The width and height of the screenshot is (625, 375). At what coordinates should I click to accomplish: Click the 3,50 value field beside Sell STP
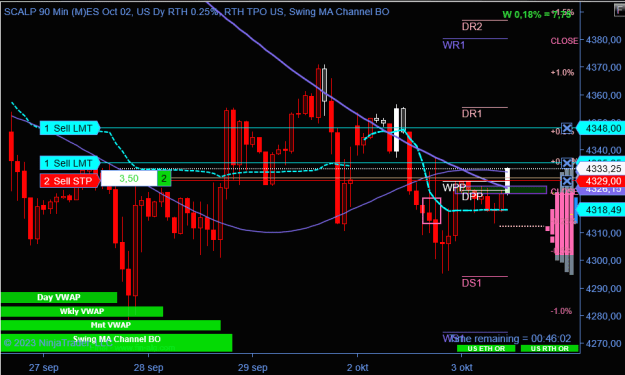coord(129,179)
